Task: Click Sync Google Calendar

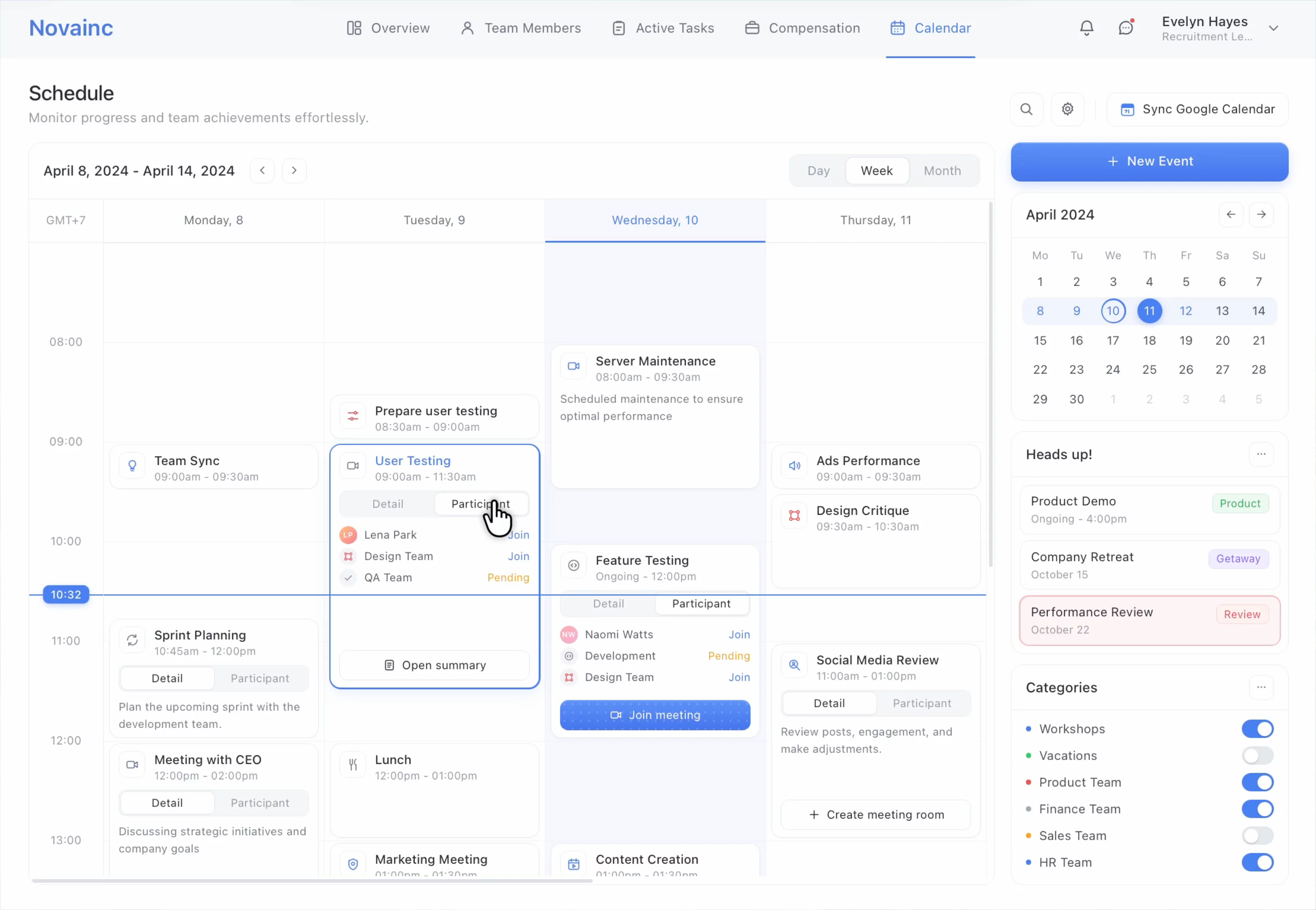Action: pyautogui.click(x=1197, y=110)
